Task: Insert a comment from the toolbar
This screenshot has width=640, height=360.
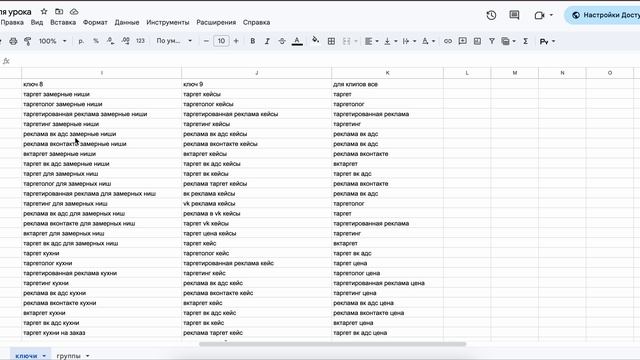Action: click(462, 41)
